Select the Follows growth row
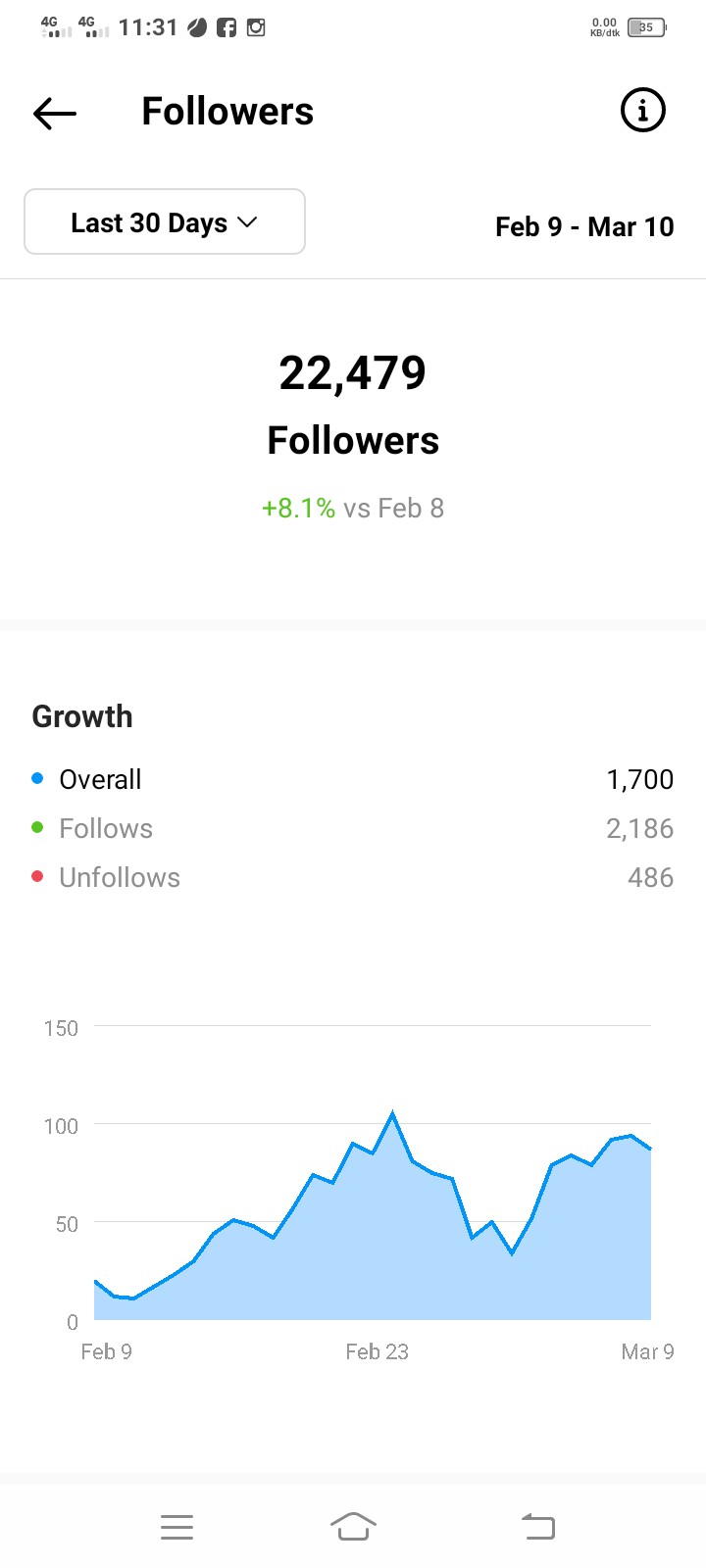 pos(353,828)
